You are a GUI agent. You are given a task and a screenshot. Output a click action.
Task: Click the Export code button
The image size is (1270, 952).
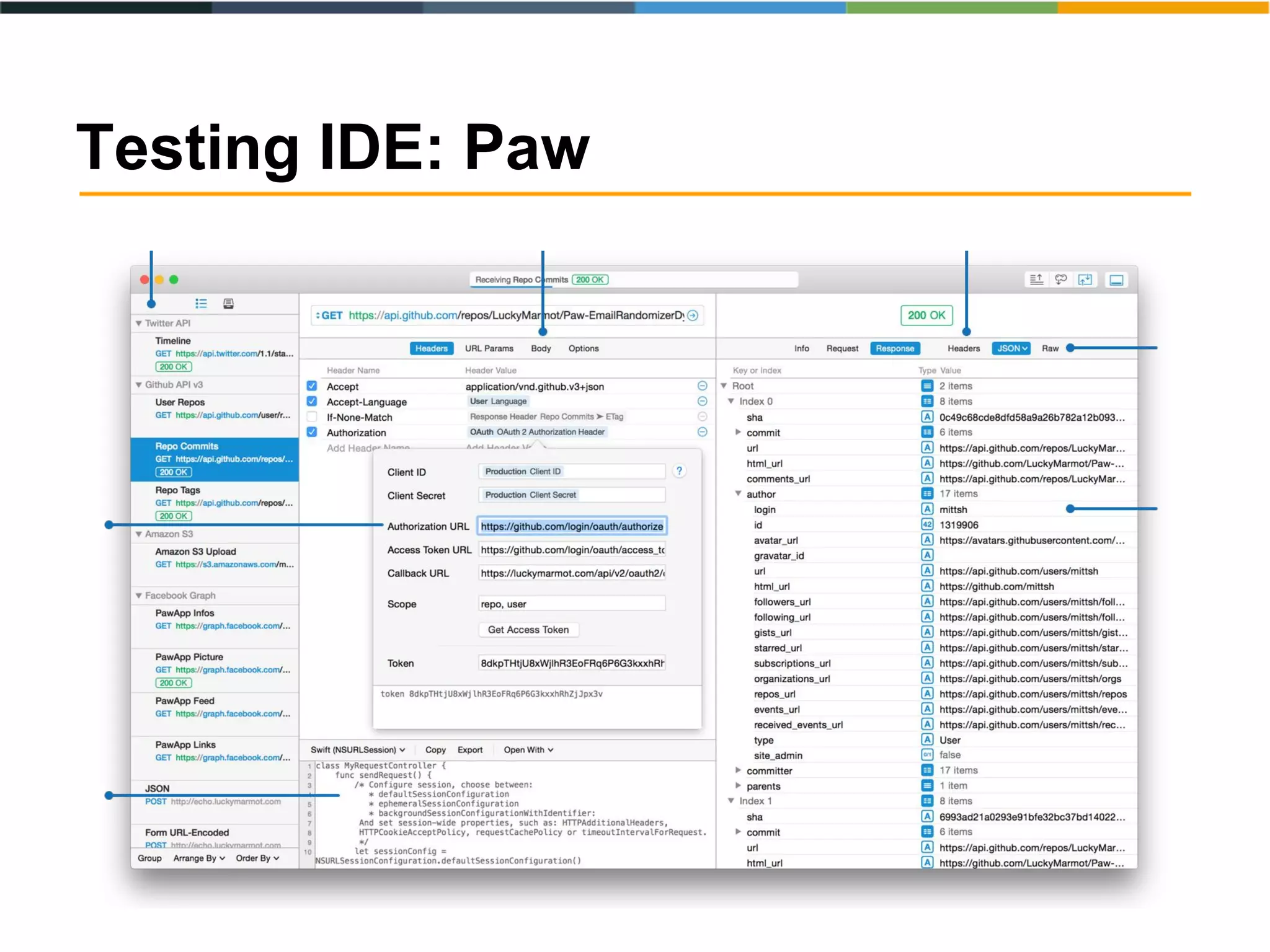click(x=470, y=750)
